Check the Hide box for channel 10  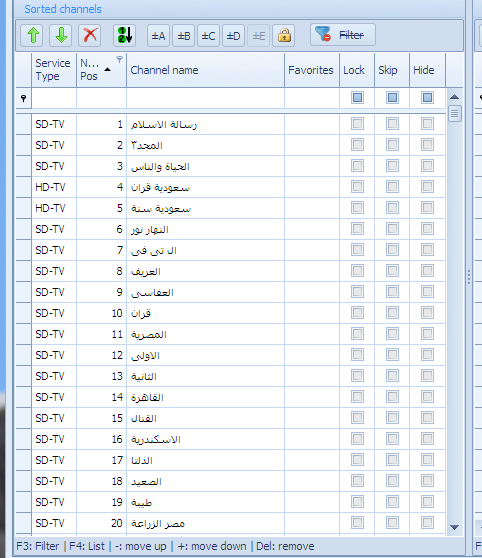point(427,313)
